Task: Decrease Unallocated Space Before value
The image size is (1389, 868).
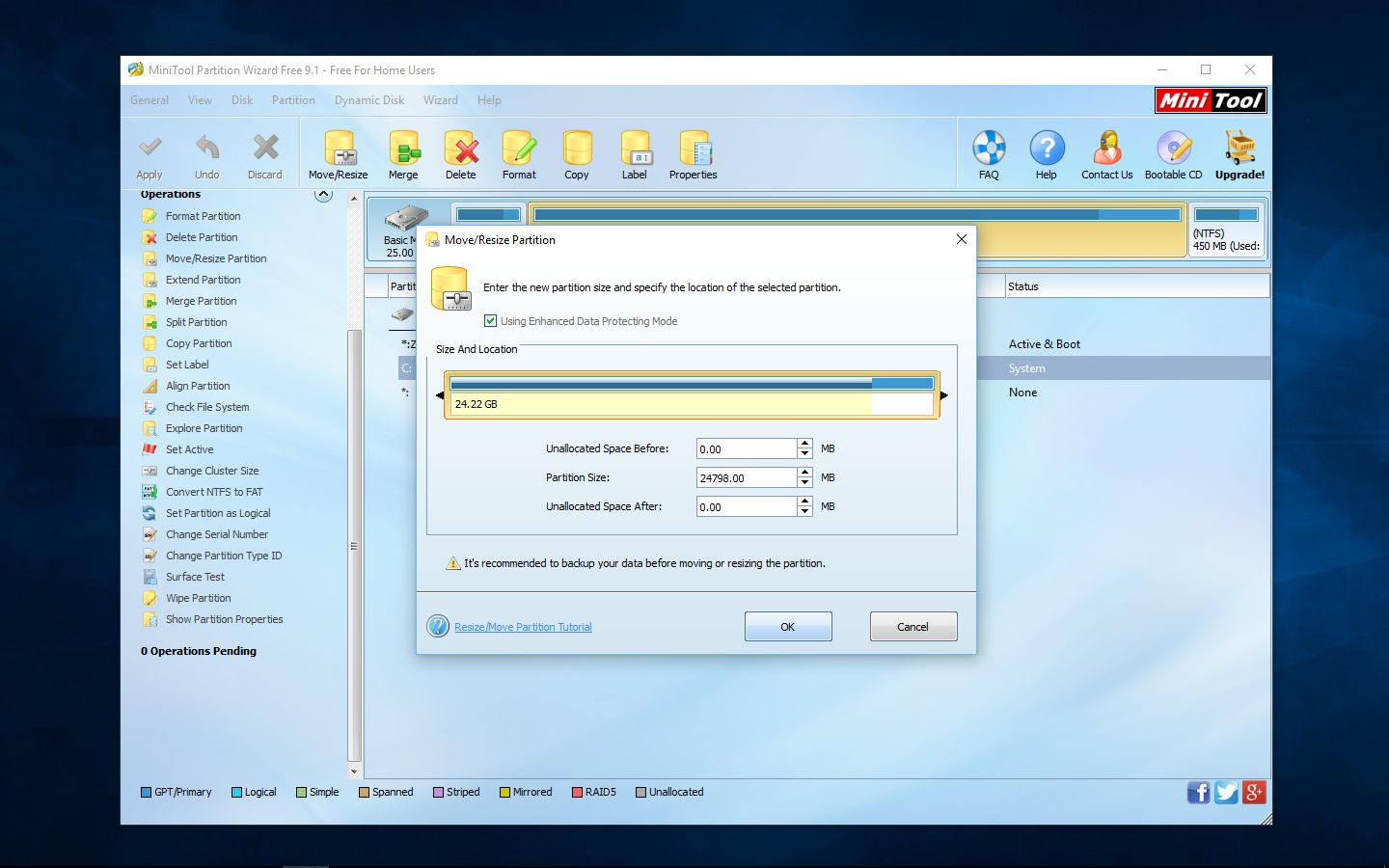Action: (x=804, y=453)
